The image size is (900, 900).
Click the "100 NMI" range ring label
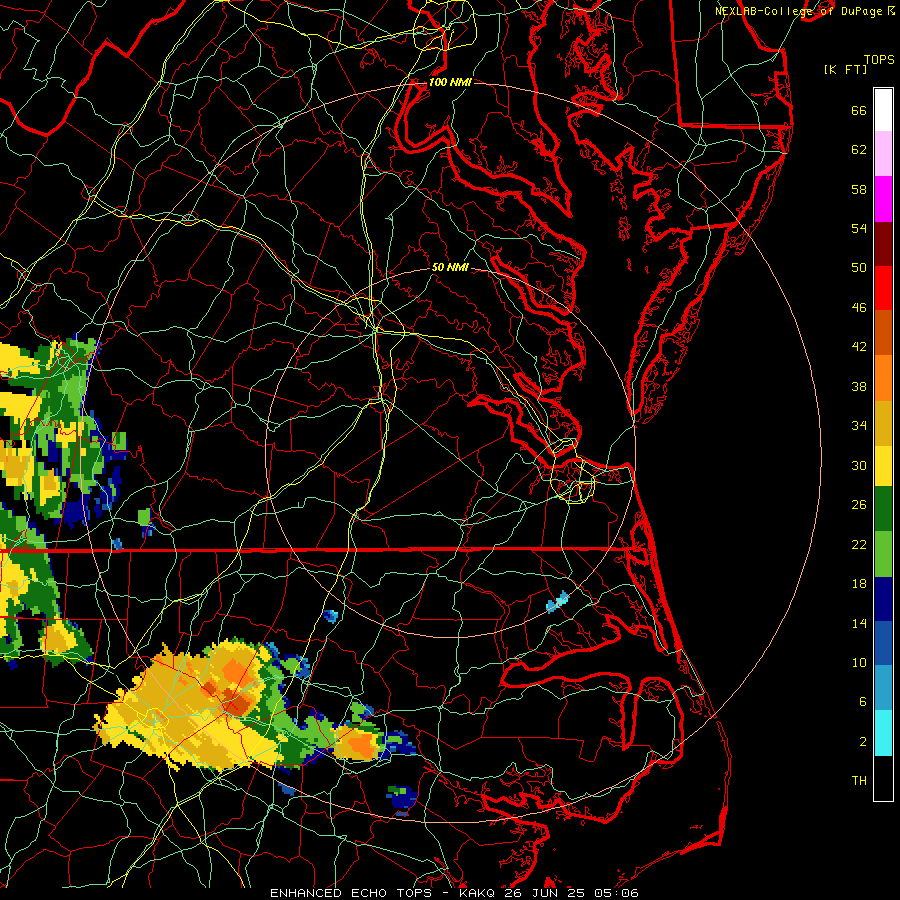(x=450, y=82)
